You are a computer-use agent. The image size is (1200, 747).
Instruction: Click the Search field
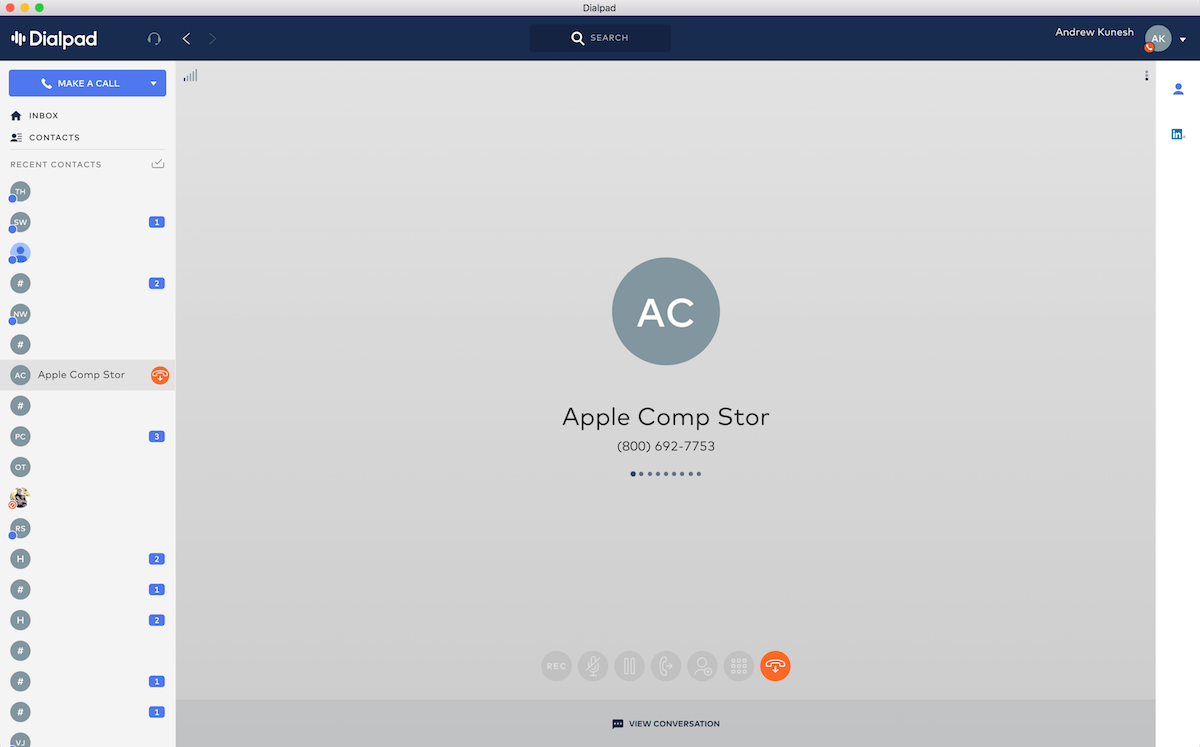(600, 38)
